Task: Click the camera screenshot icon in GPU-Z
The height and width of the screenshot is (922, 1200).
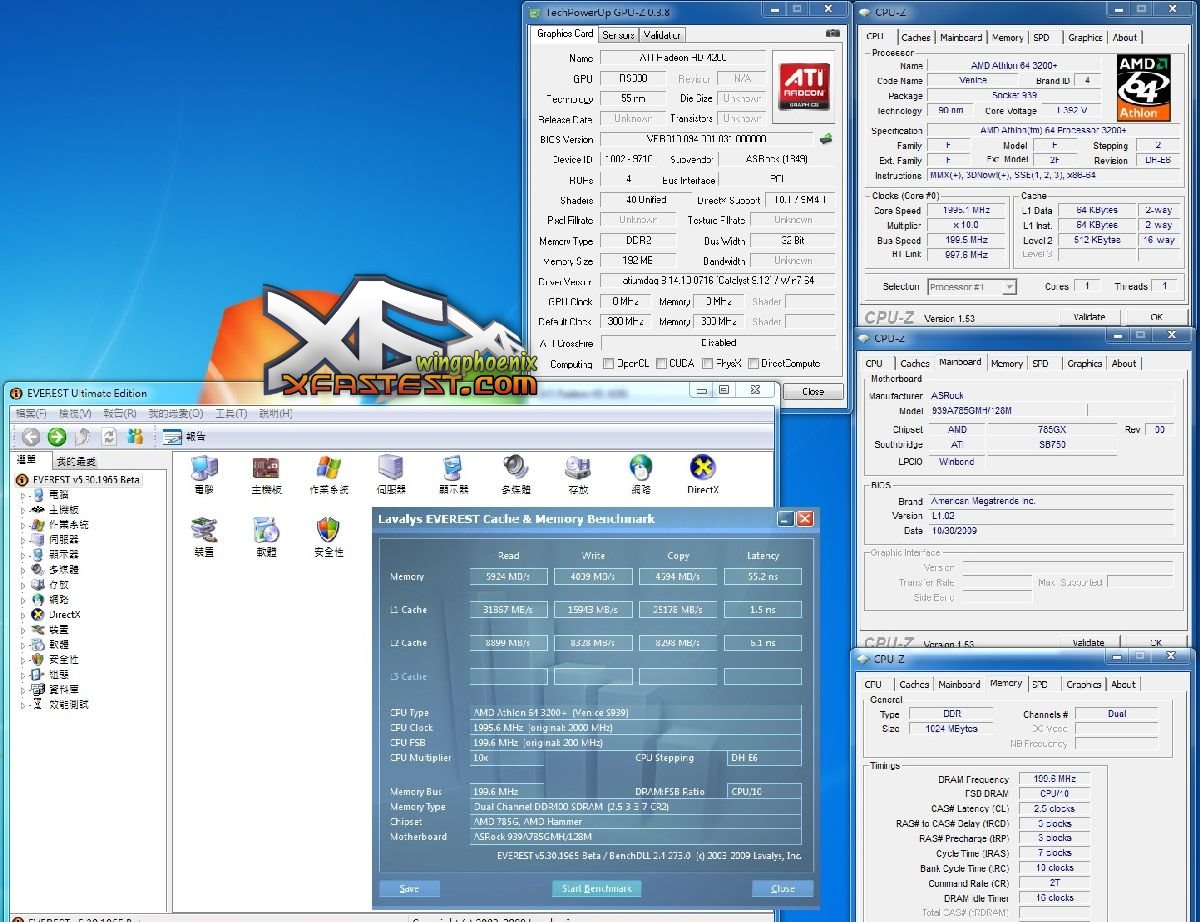Action: [833, 34]
